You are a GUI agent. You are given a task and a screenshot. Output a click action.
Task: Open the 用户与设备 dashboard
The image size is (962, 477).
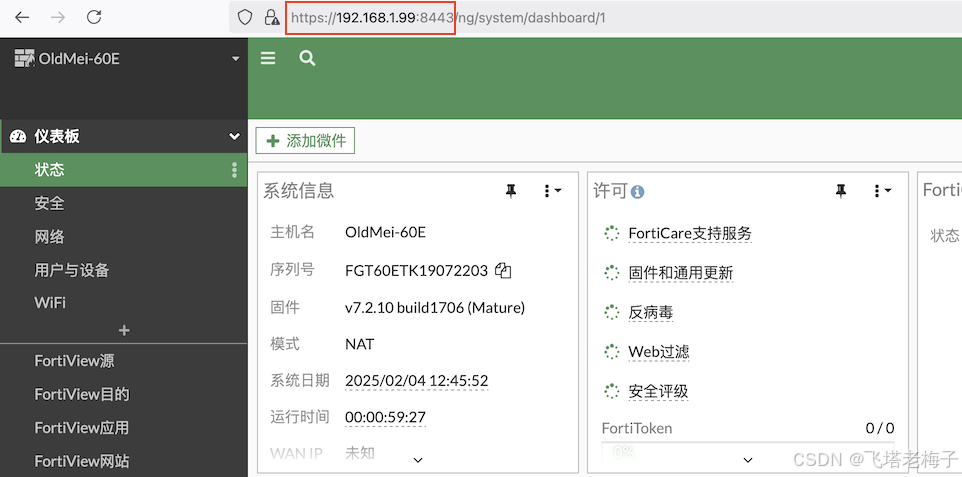tap(72, 270)
